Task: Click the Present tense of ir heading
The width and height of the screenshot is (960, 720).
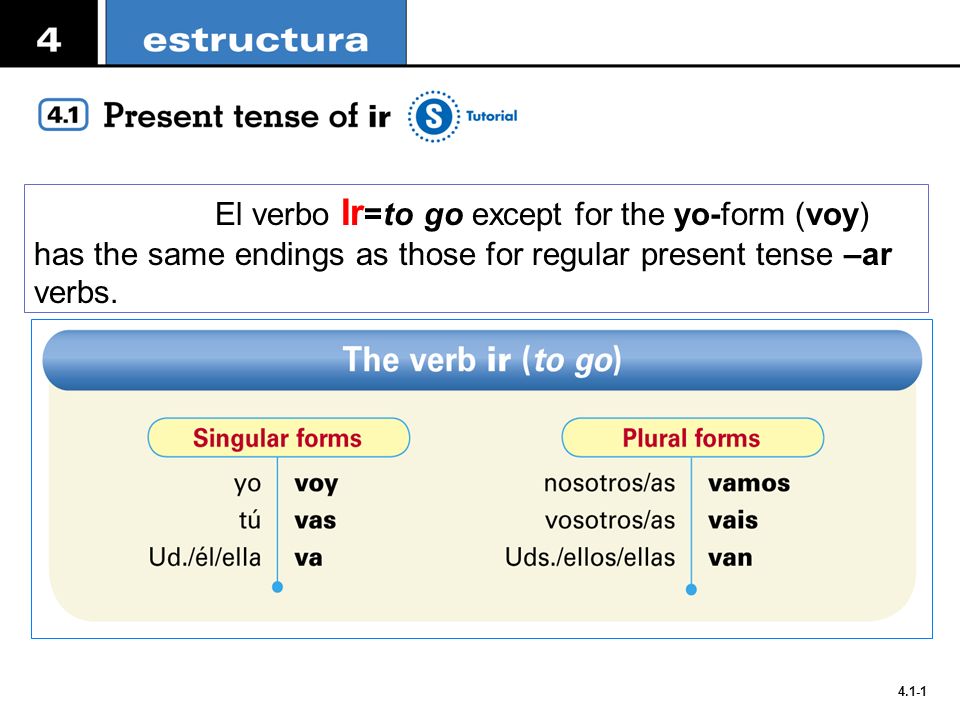Action: click(247, 116)
